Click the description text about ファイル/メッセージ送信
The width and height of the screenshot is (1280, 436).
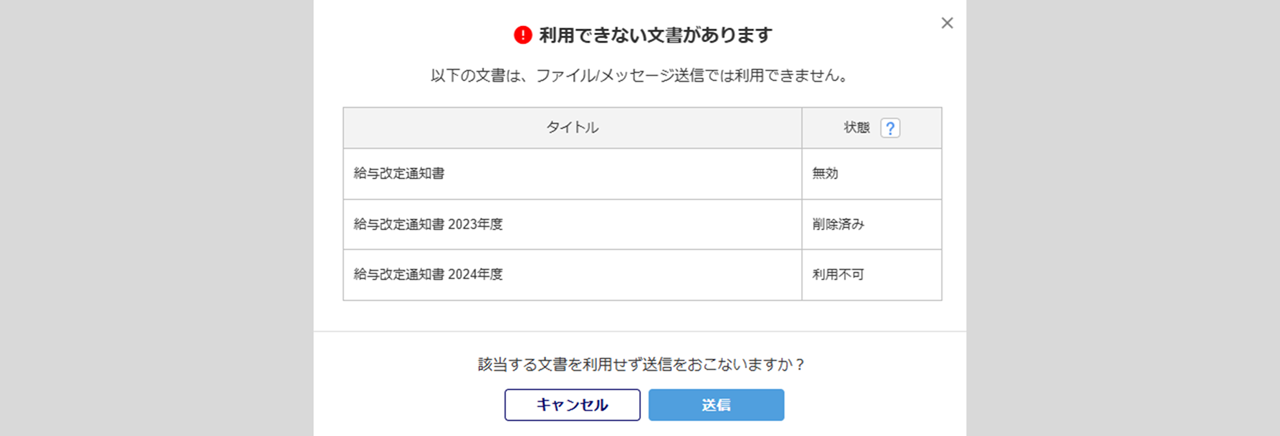pos(640,75)
